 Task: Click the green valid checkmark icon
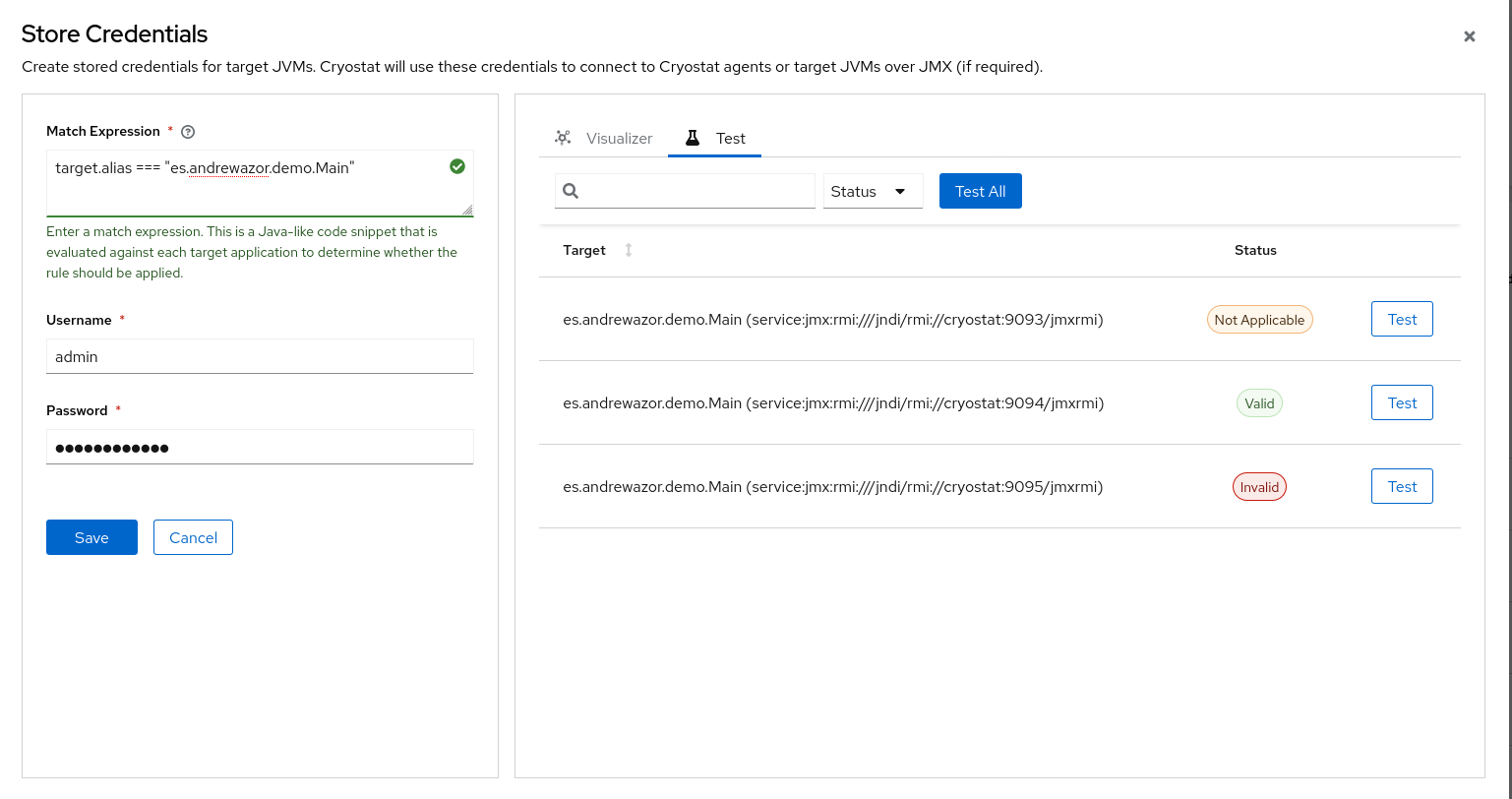[x=457, y=167]
